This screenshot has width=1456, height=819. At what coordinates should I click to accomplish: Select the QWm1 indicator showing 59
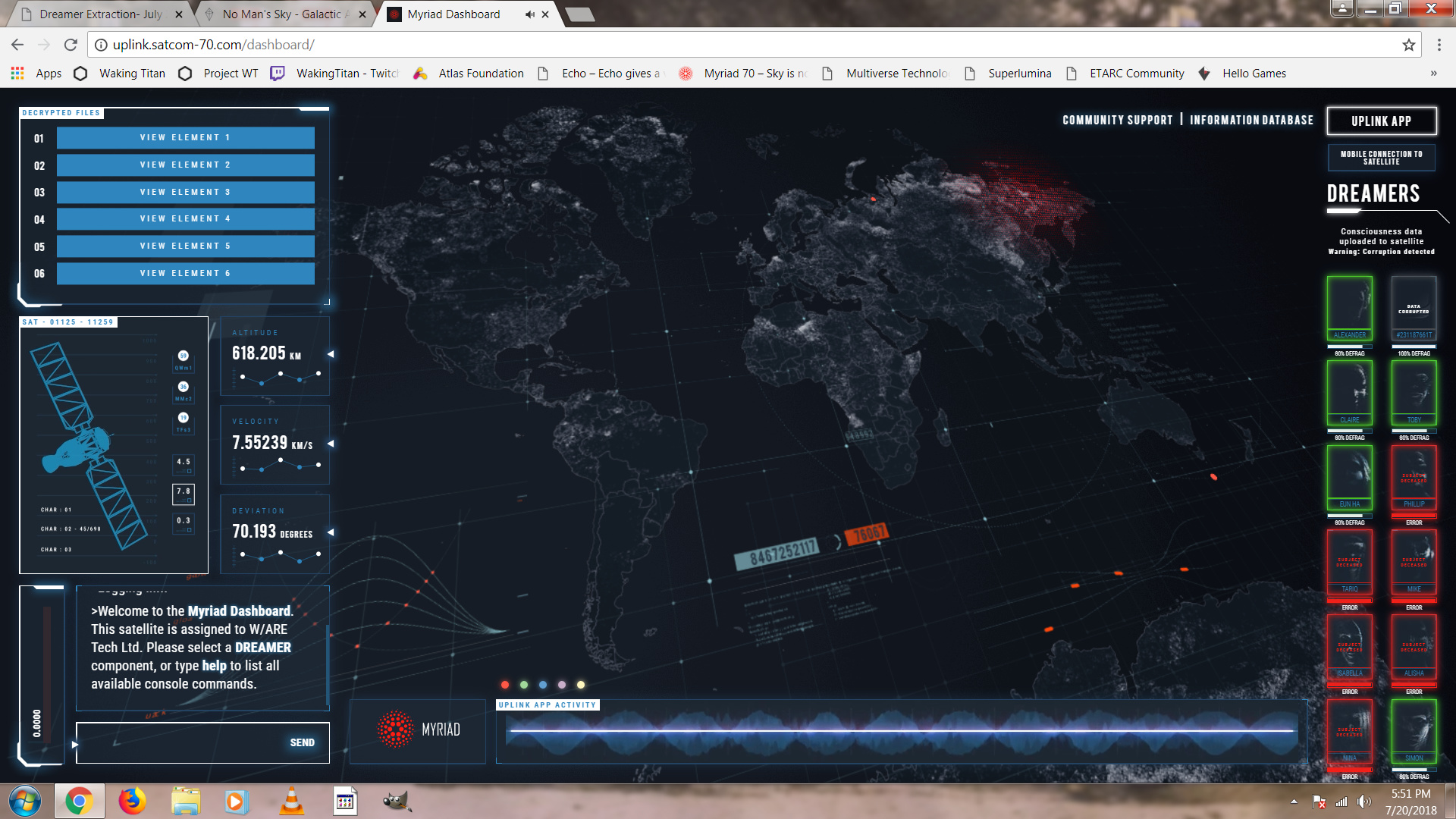point(183,356)
